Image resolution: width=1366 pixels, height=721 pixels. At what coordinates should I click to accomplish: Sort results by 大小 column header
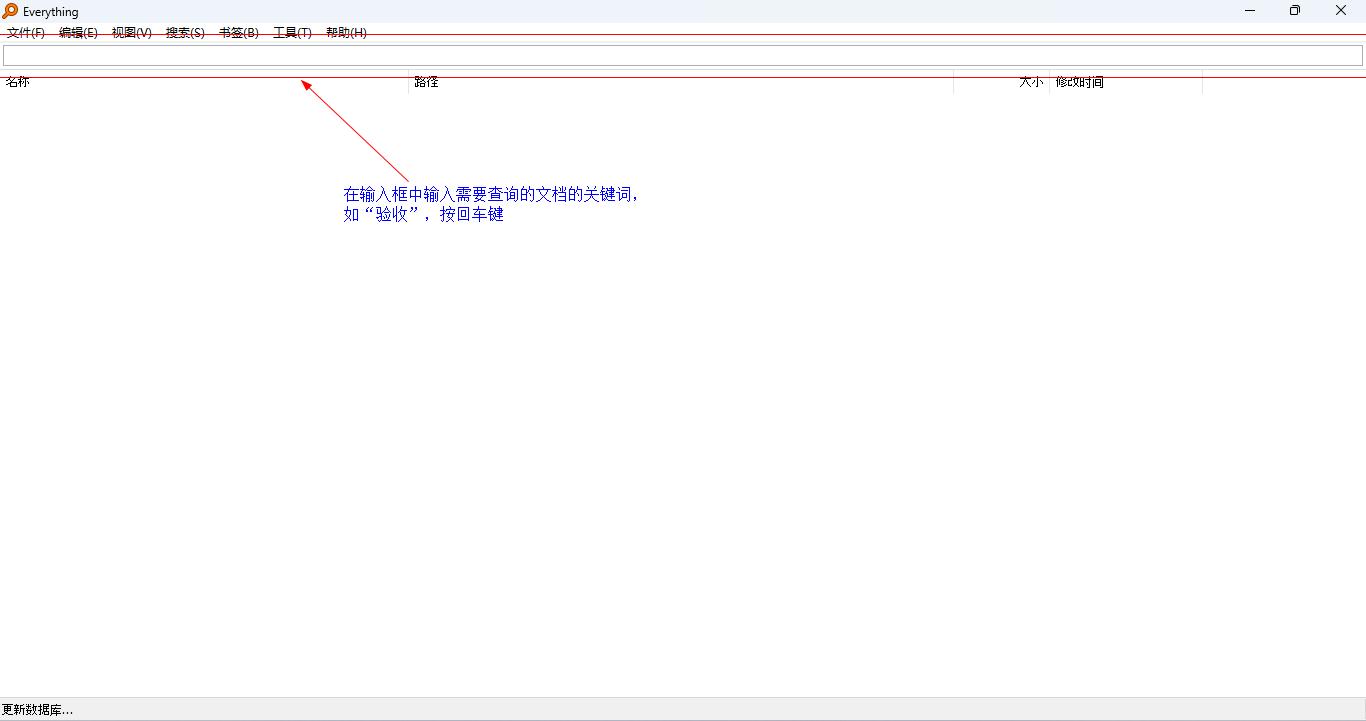tap(1002, 82)
